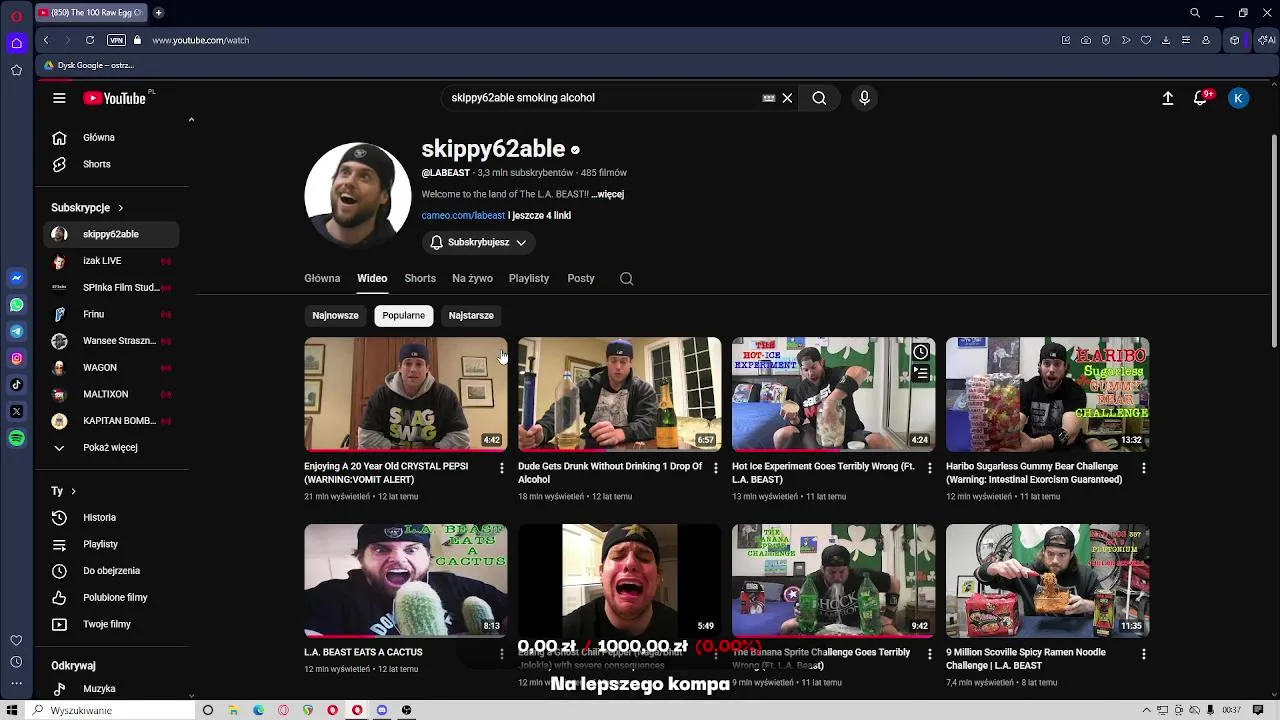Open options menu for Dude Gets Drunk video
Viewport: 1280px width, 720px height.
[x=716, y=468]
